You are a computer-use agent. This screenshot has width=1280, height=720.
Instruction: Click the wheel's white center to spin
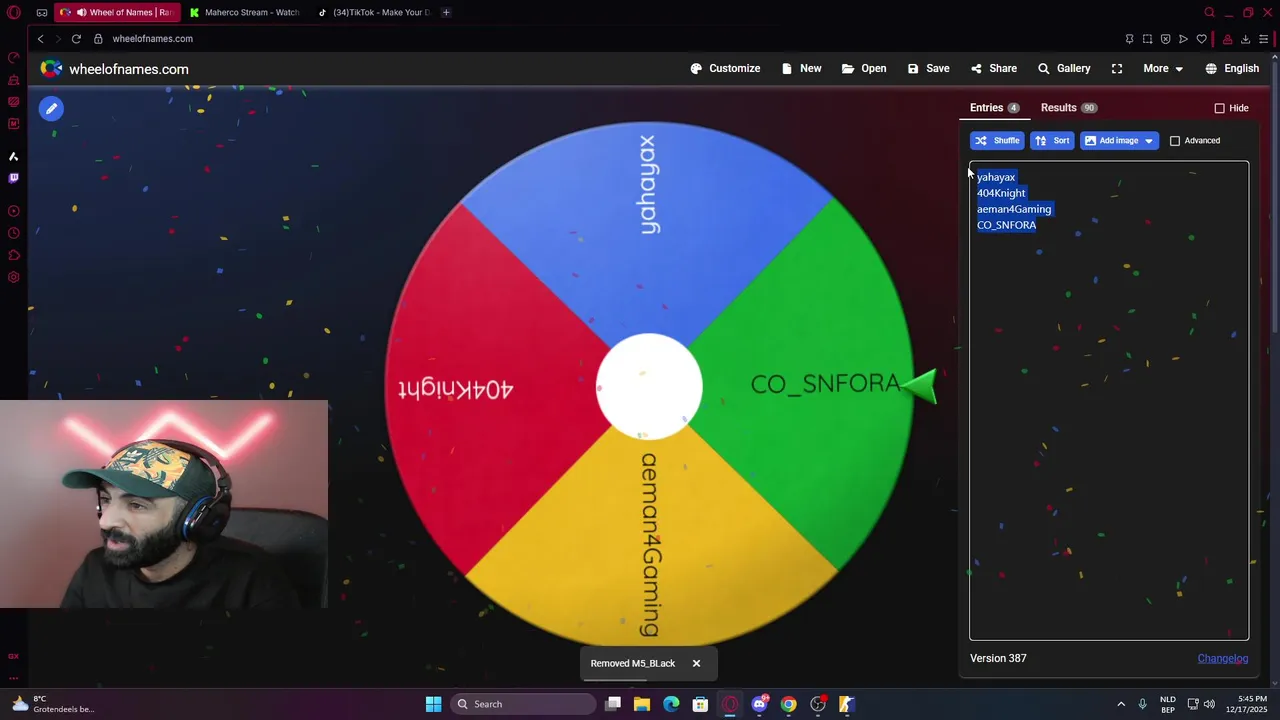[x=649, y=386]
